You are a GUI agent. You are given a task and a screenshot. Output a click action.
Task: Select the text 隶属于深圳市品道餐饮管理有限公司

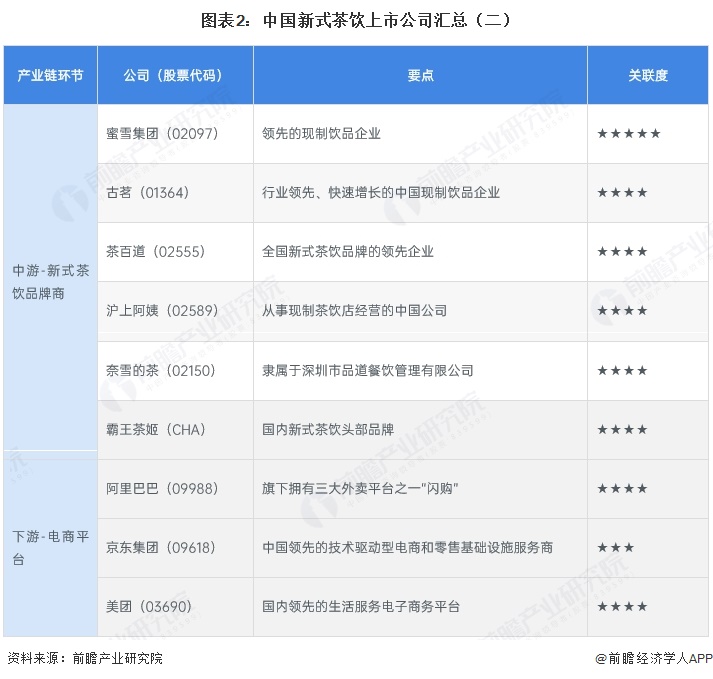[367, 371]
